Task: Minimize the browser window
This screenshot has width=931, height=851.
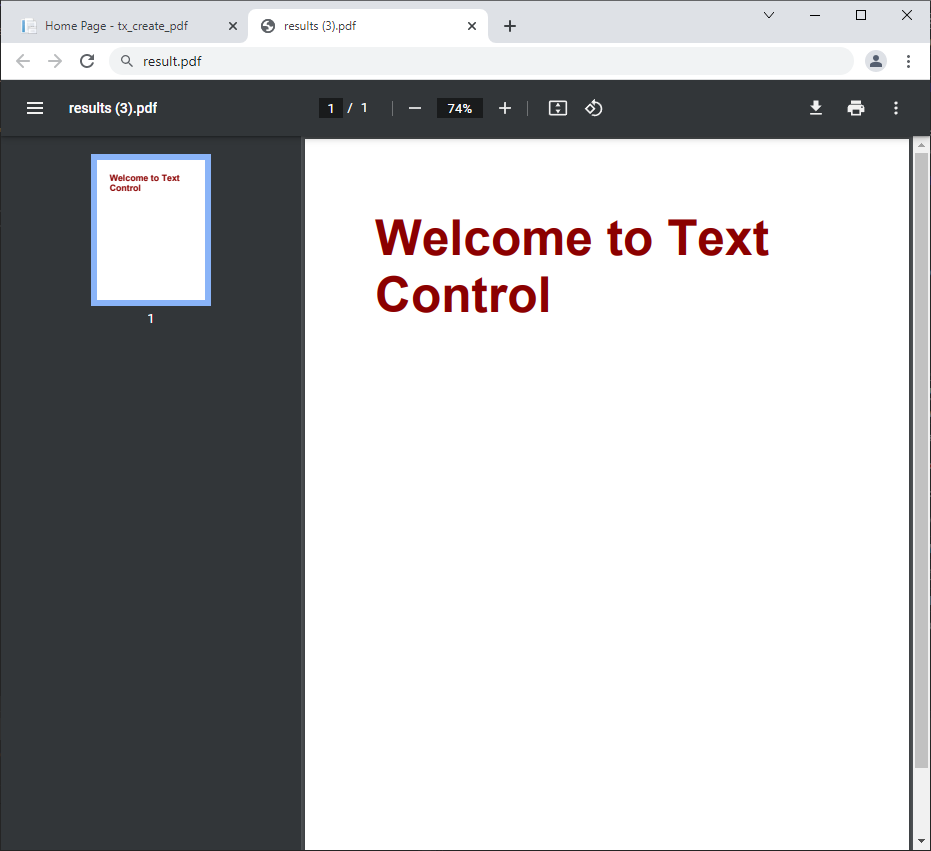Action: pyautogui.click(x=815, y=15)
